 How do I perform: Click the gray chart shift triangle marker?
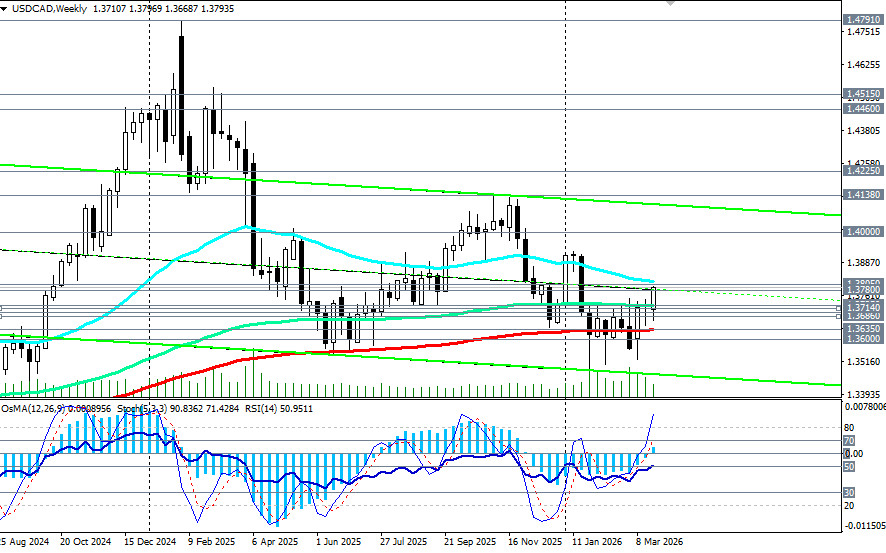pos(670,3)
